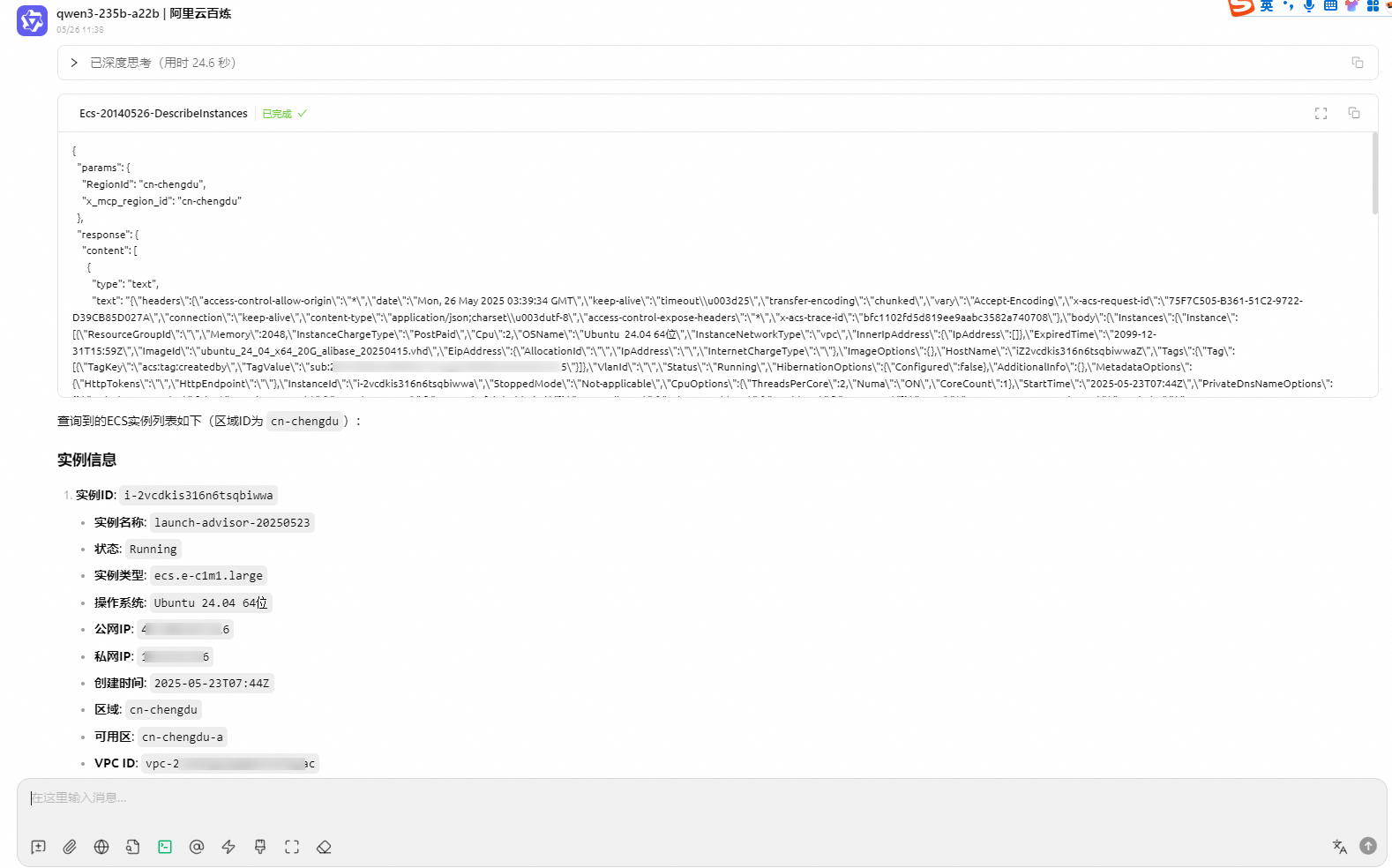This screenshot has height=868, width=1392.
Task: Toggle the green MCP terminal icon
Action: 165,847
